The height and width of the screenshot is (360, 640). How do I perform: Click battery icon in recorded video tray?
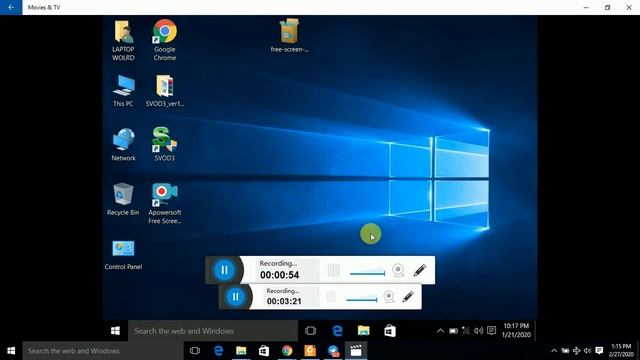point(453,331)
